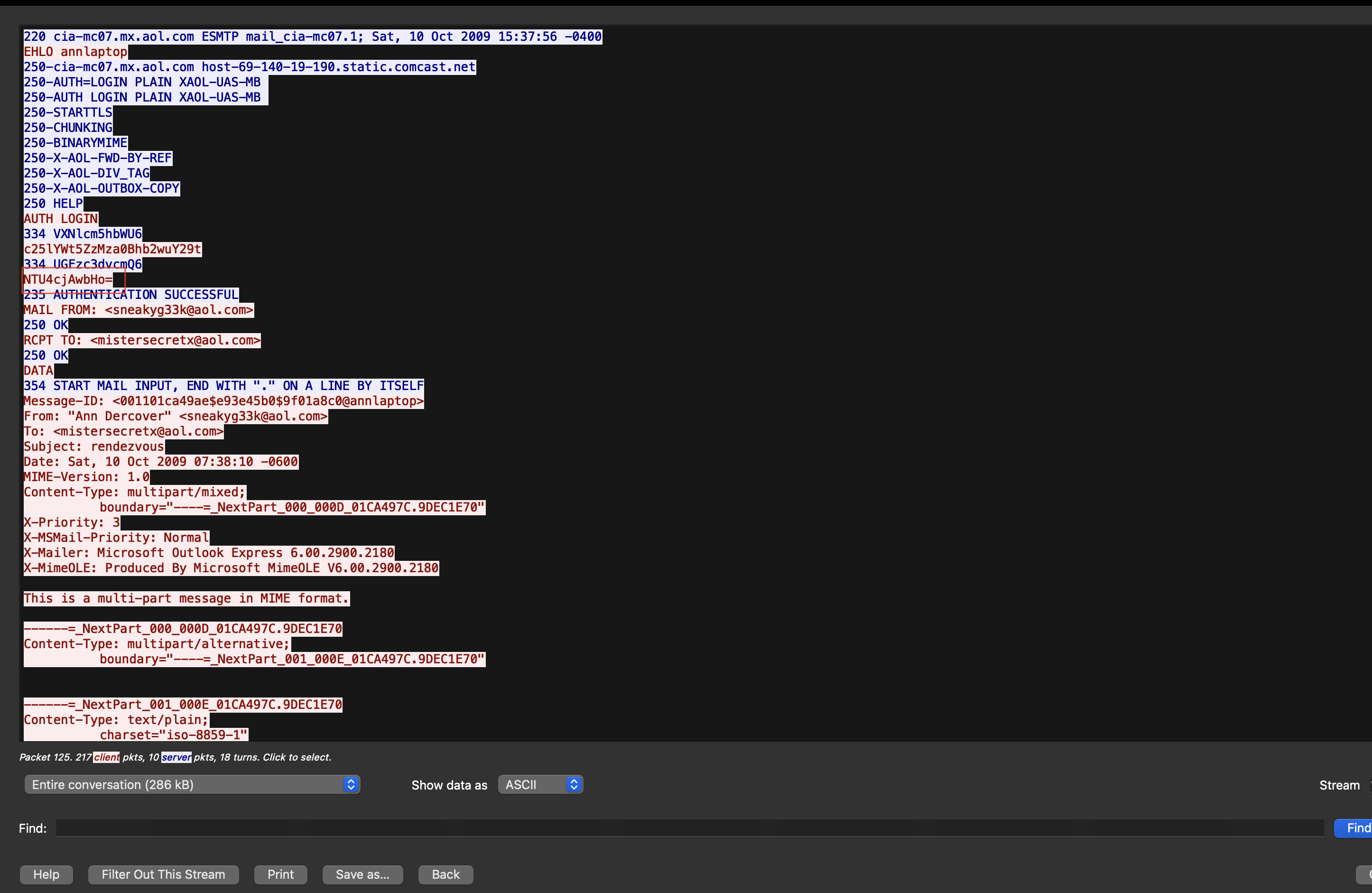Click the 220 cia-mc07.mx.aol.com banner line
The width and height of the screenshot is (1372, 893).
point(313,37)
